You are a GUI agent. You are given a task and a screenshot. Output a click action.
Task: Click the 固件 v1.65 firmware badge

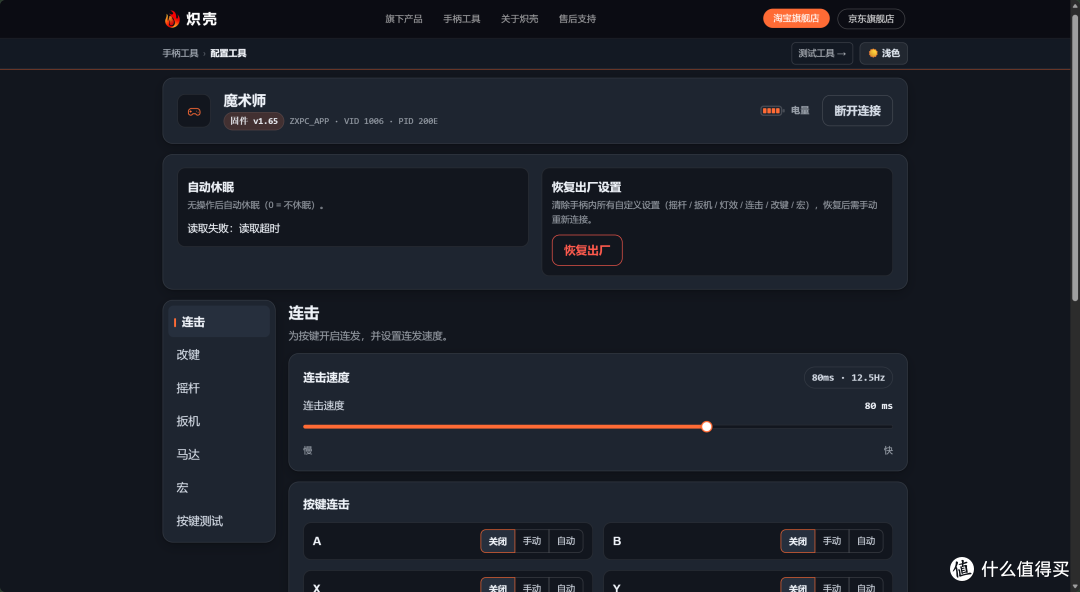tap(253, 121)
